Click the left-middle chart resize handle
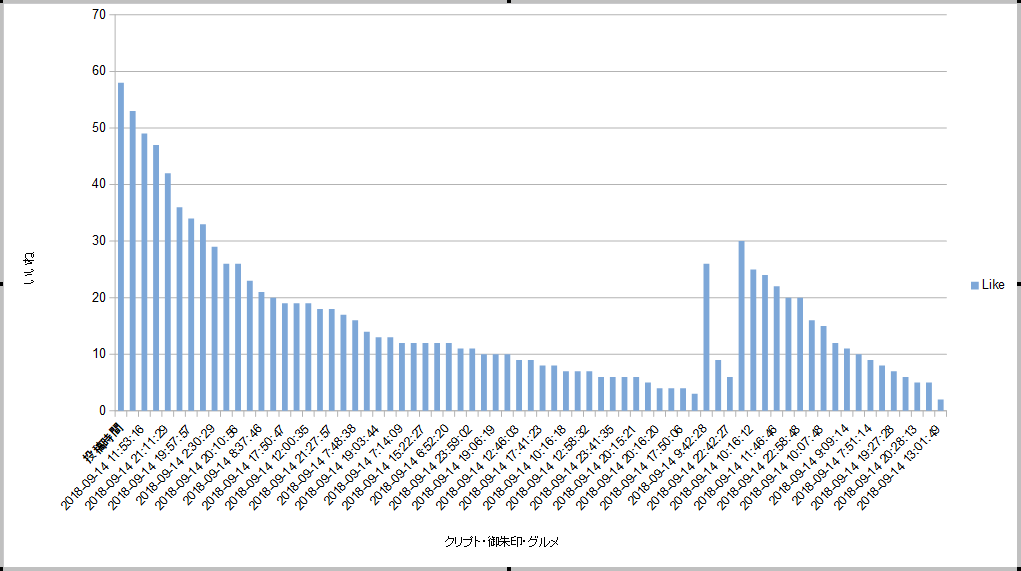This screenshot has width=1021, height=571. pyautogui.click(x=2, y=285)
